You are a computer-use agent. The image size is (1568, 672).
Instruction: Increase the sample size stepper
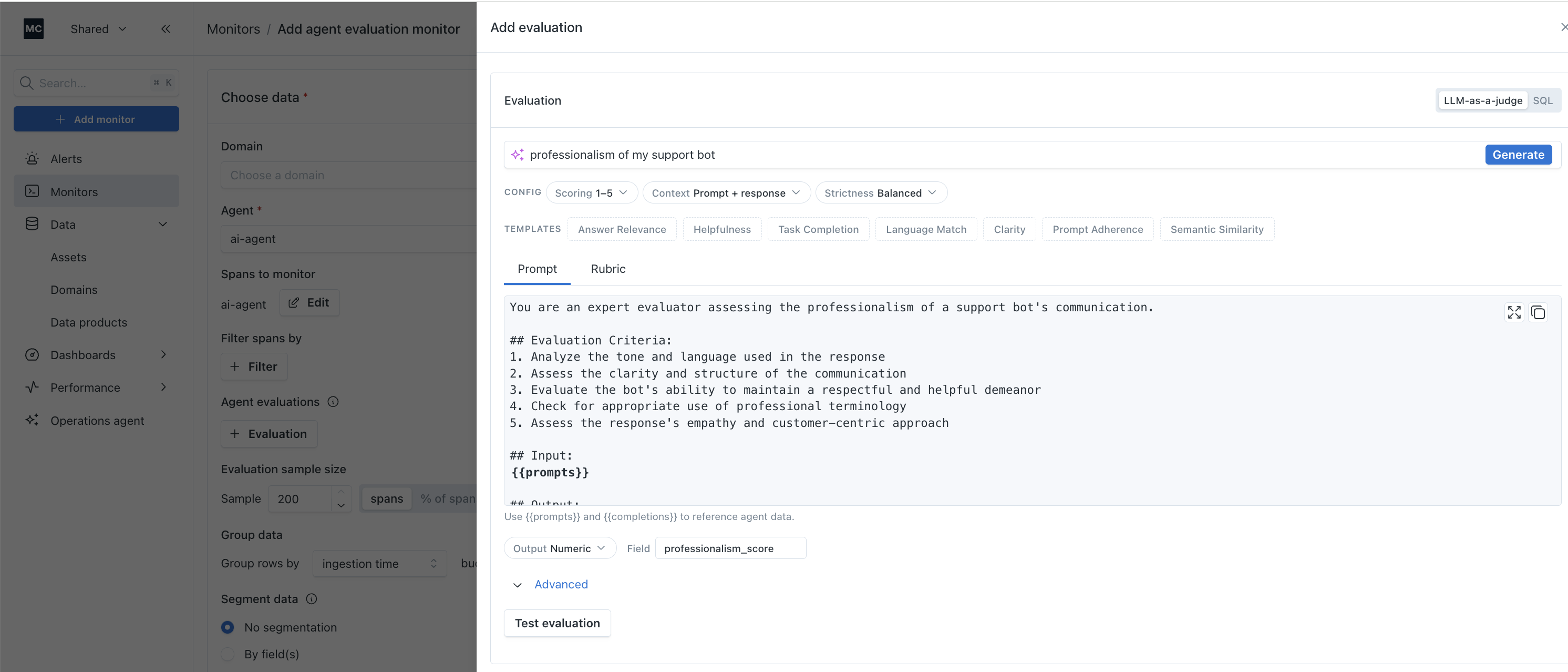[x=341, y=492]
